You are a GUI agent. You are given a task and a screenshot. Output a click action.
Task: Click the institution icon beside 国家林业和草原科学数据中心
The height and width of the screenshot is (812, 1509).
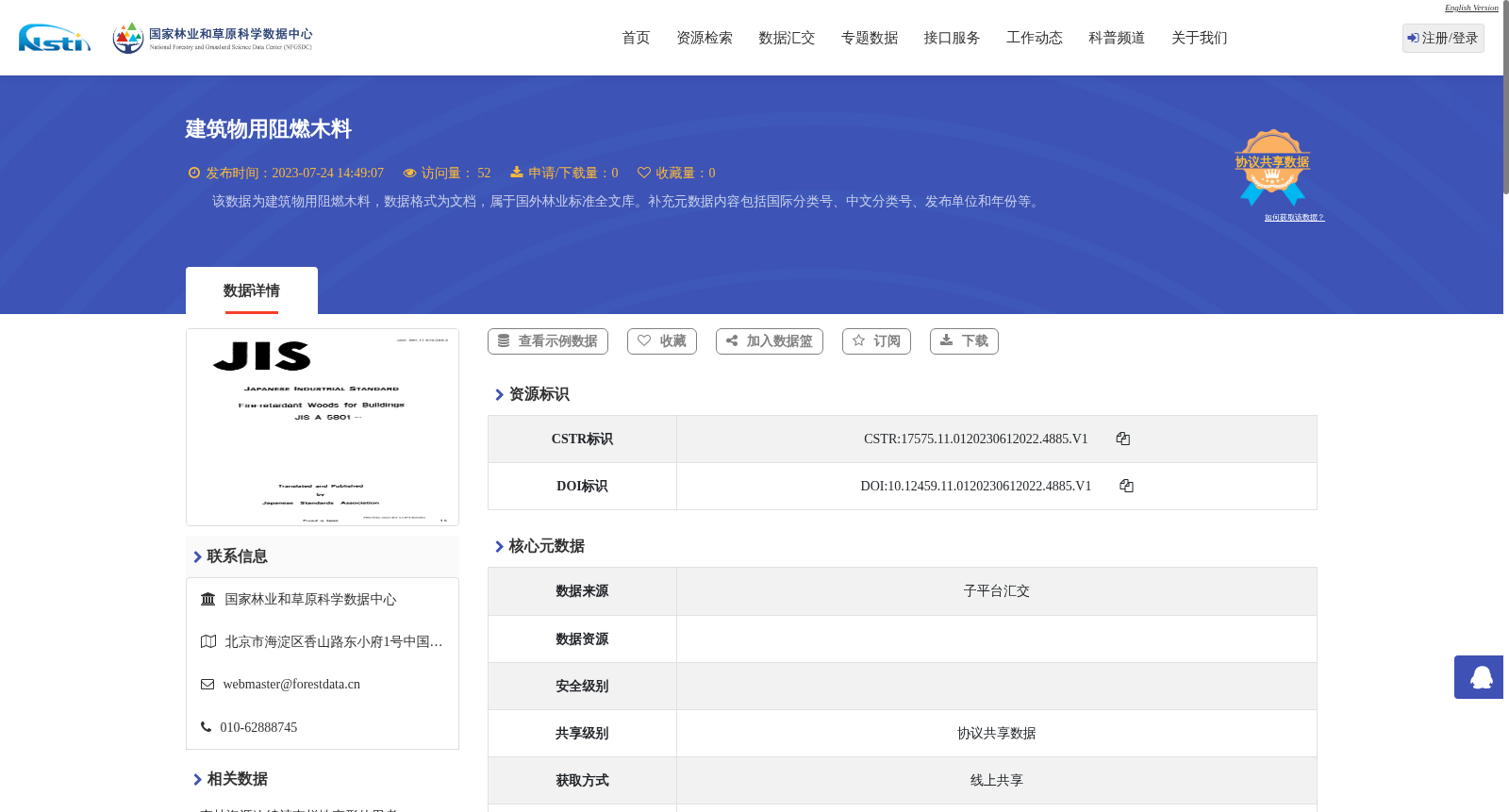coord(208,599)
